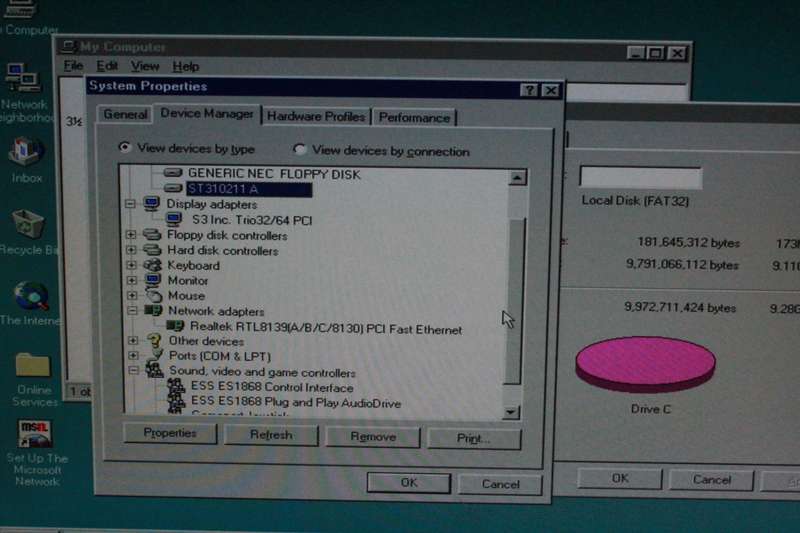Screen dimensions: 800x533
Task: Click the Print... button
Action: pyautogui.click(x=473, y=439)
